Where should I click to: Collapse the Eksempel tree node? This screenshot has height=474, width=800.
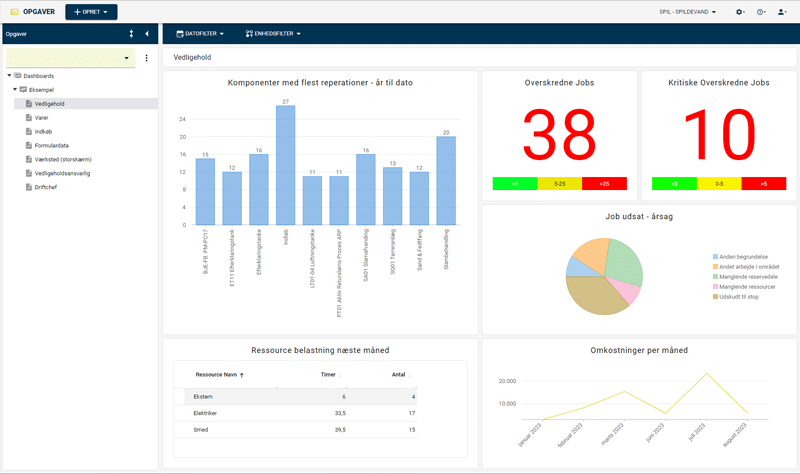click(15, 89)
